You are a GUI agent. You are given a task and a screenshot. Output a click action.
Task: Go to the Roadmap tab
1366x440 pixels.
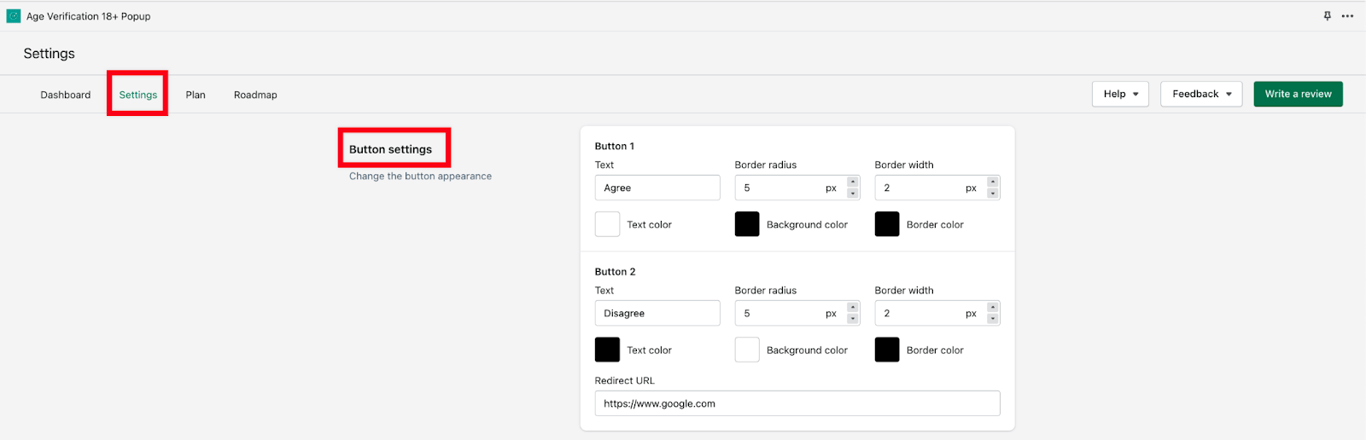click(x=255, y=95)
